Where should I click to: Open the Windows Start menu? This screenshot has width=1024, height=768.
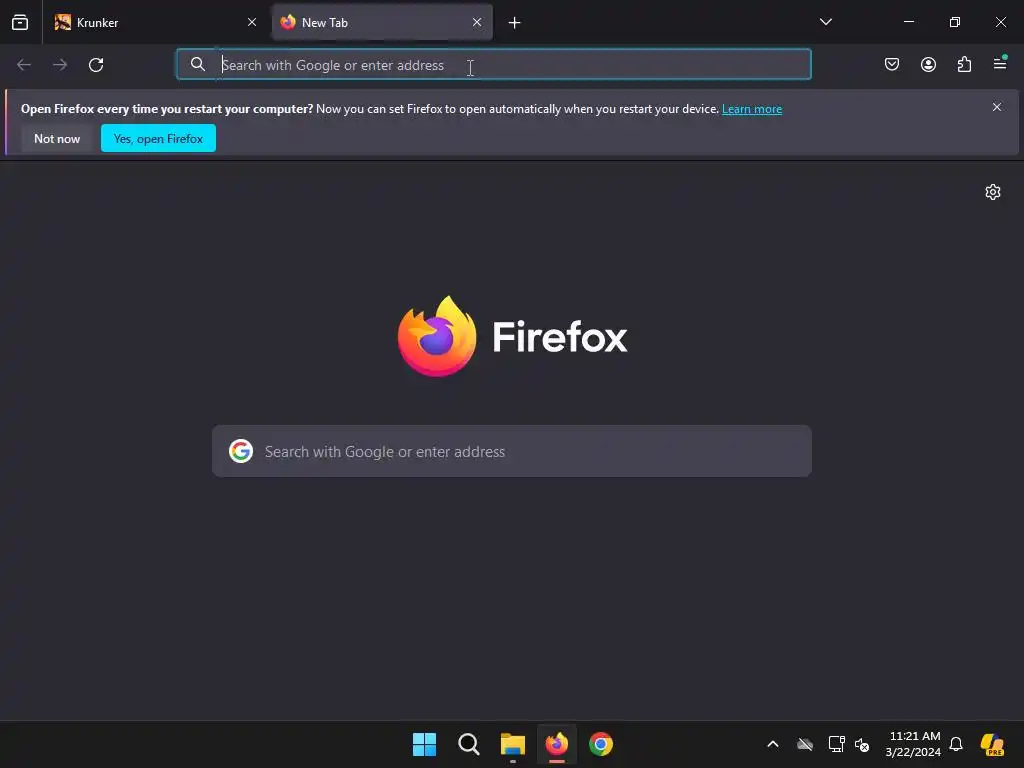pyautogui.click(x=424, y=744)
